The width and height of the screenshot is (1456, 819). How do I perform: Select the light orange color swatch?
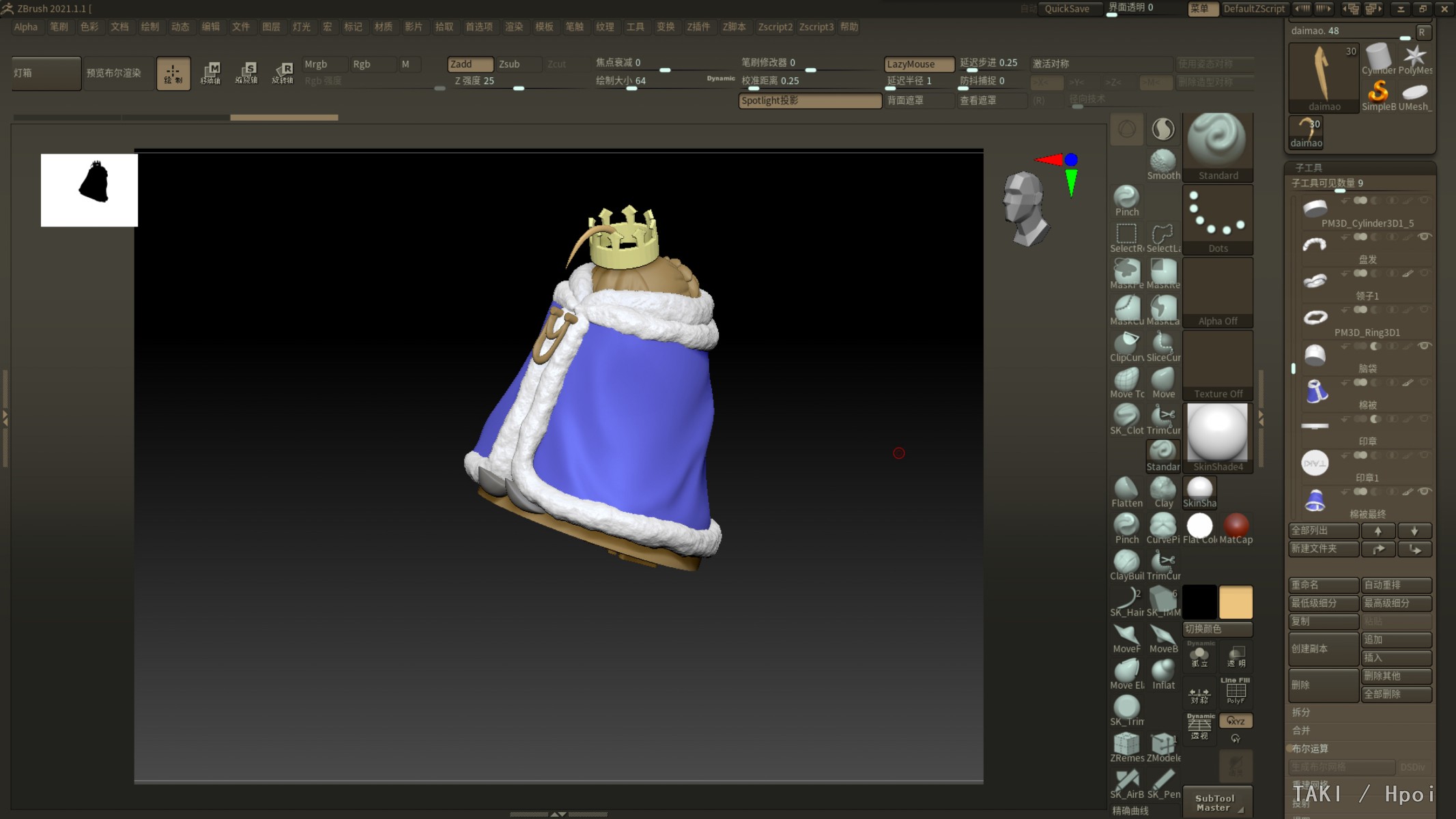point(1236,602)
